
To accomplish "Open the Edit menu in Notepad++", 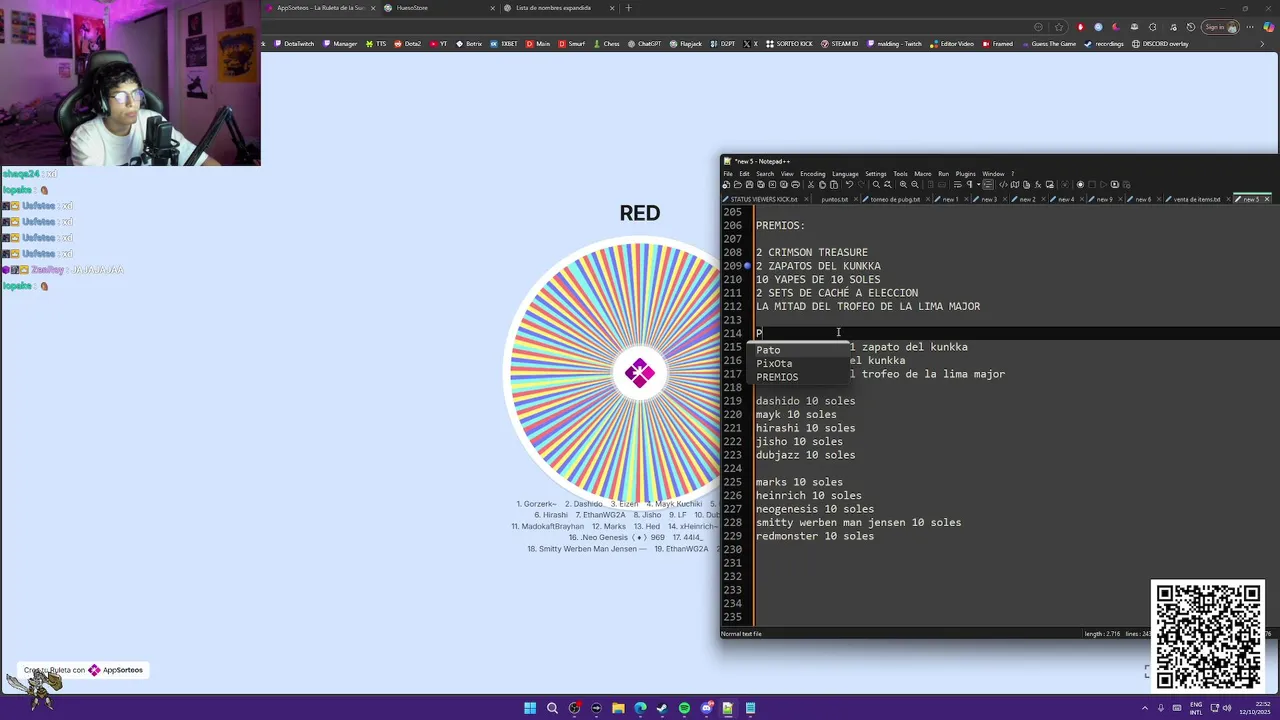I will pos(744,174).
